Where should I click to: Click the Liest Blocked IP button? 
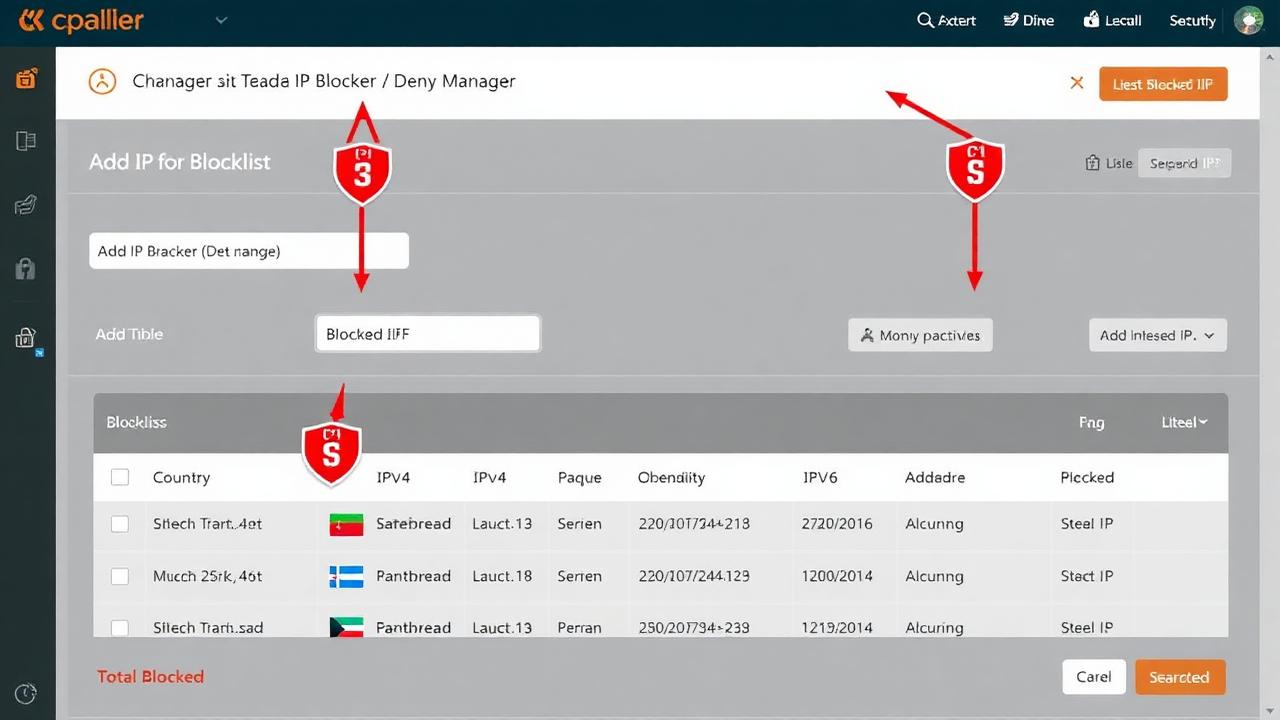point(1162,84)
